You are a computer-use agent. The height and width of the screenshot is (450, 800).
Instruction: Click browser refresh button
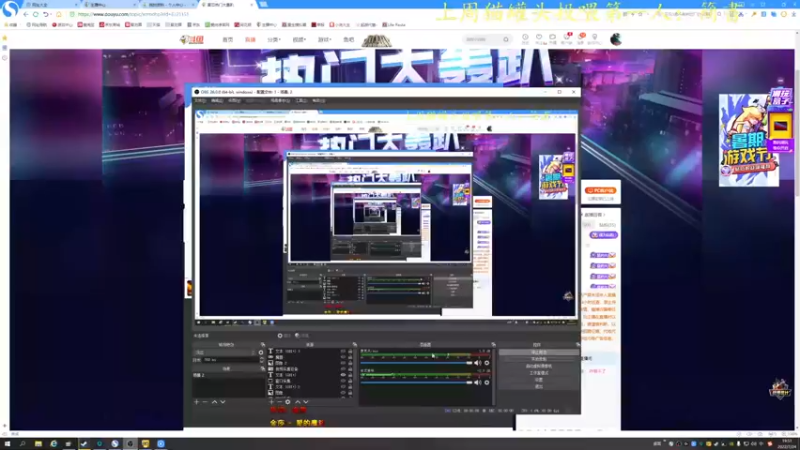pyautogui.click(x=36, y=14)
